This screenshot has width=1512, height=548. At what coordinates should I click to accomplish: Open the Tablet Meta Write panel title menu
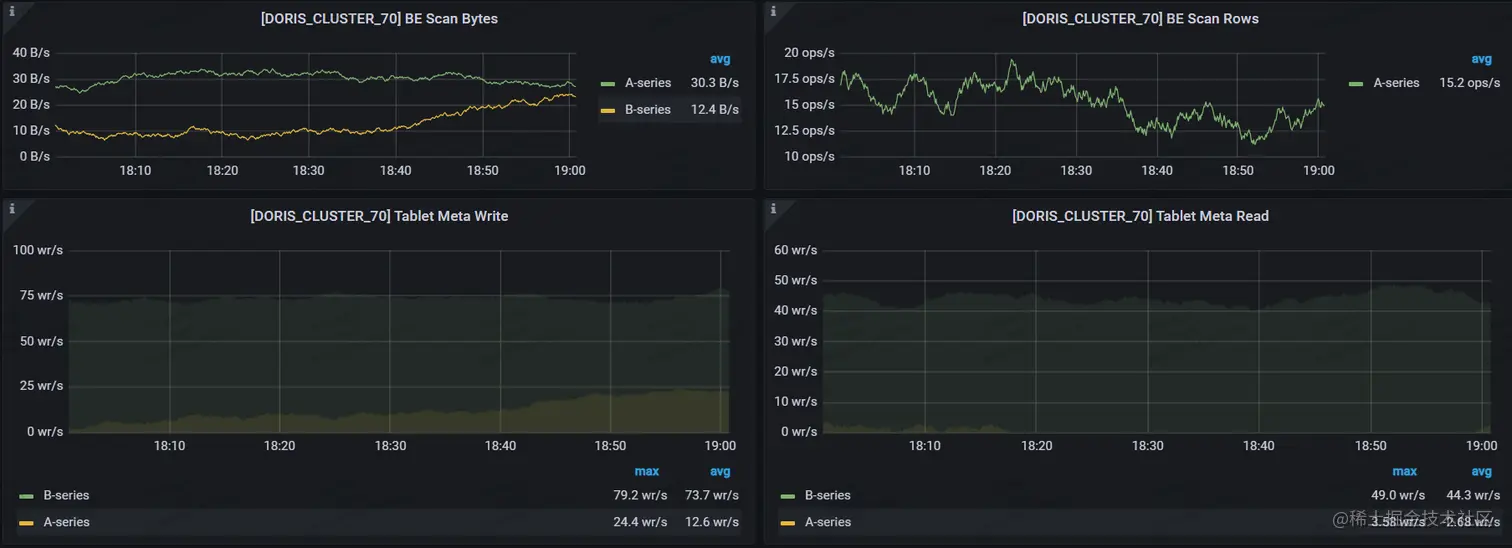pos(379,216)
